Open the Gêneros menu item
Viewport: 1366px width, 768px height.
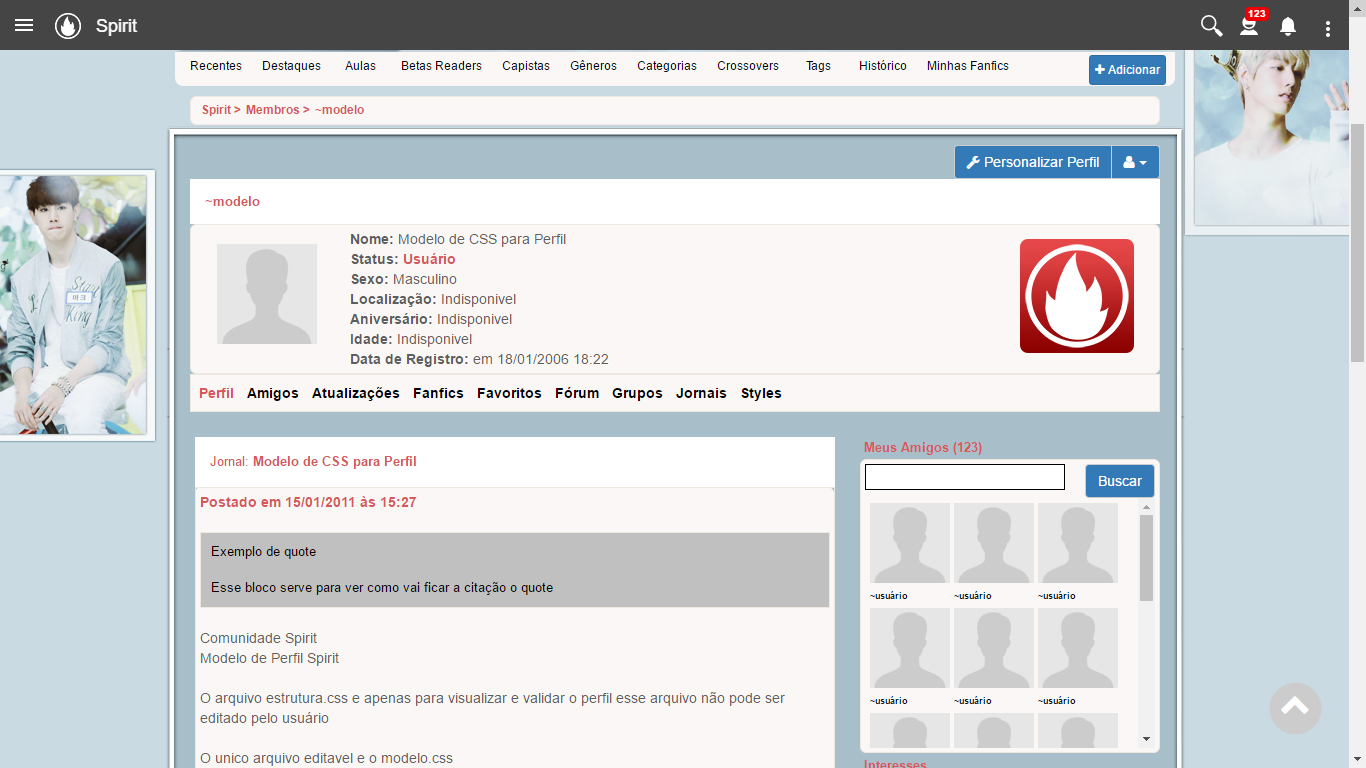point(593,66)
